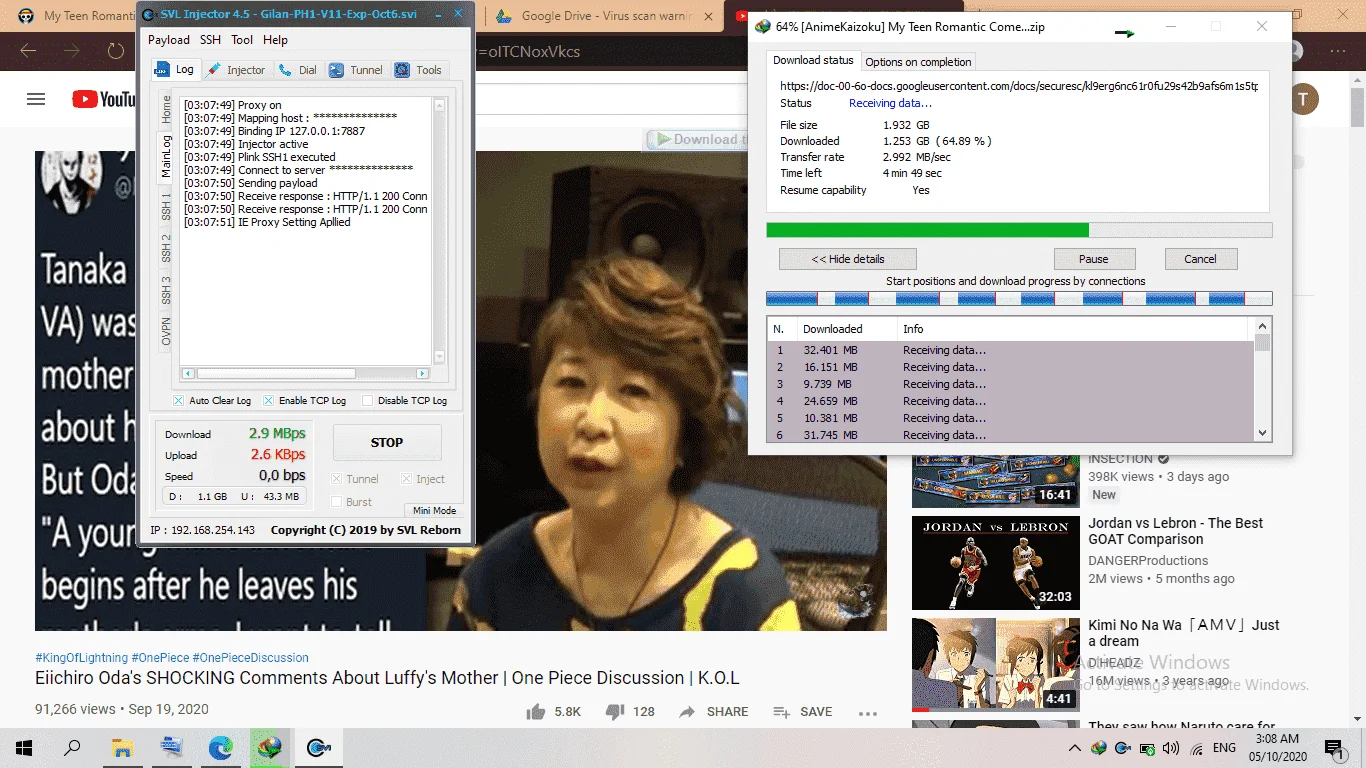Open Internet Download Manager taskbar icon
The width and height of the screenshot is (1366, 768).
(269, 748)
